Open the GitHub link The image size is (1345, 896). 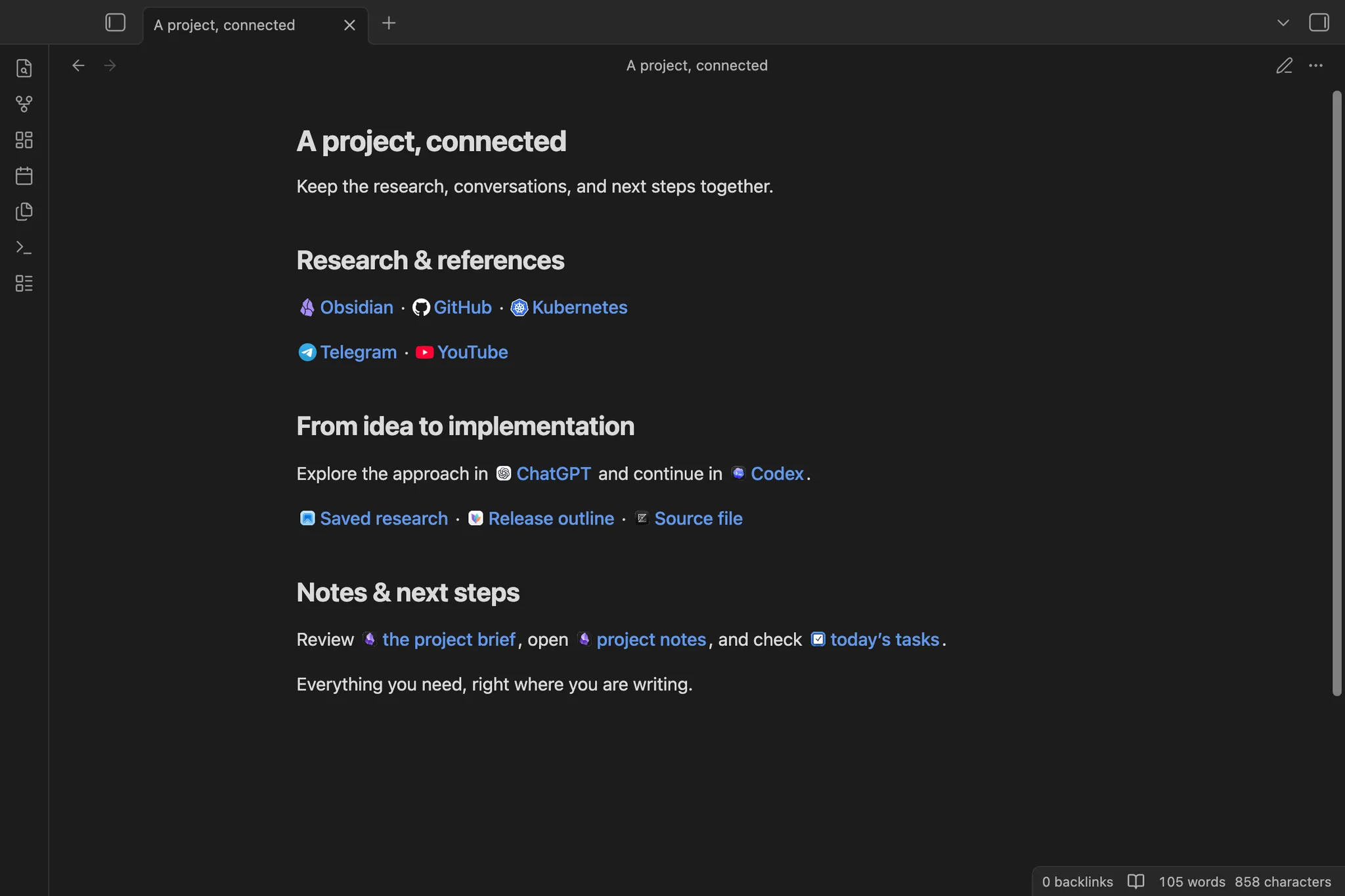coord(462,307)
